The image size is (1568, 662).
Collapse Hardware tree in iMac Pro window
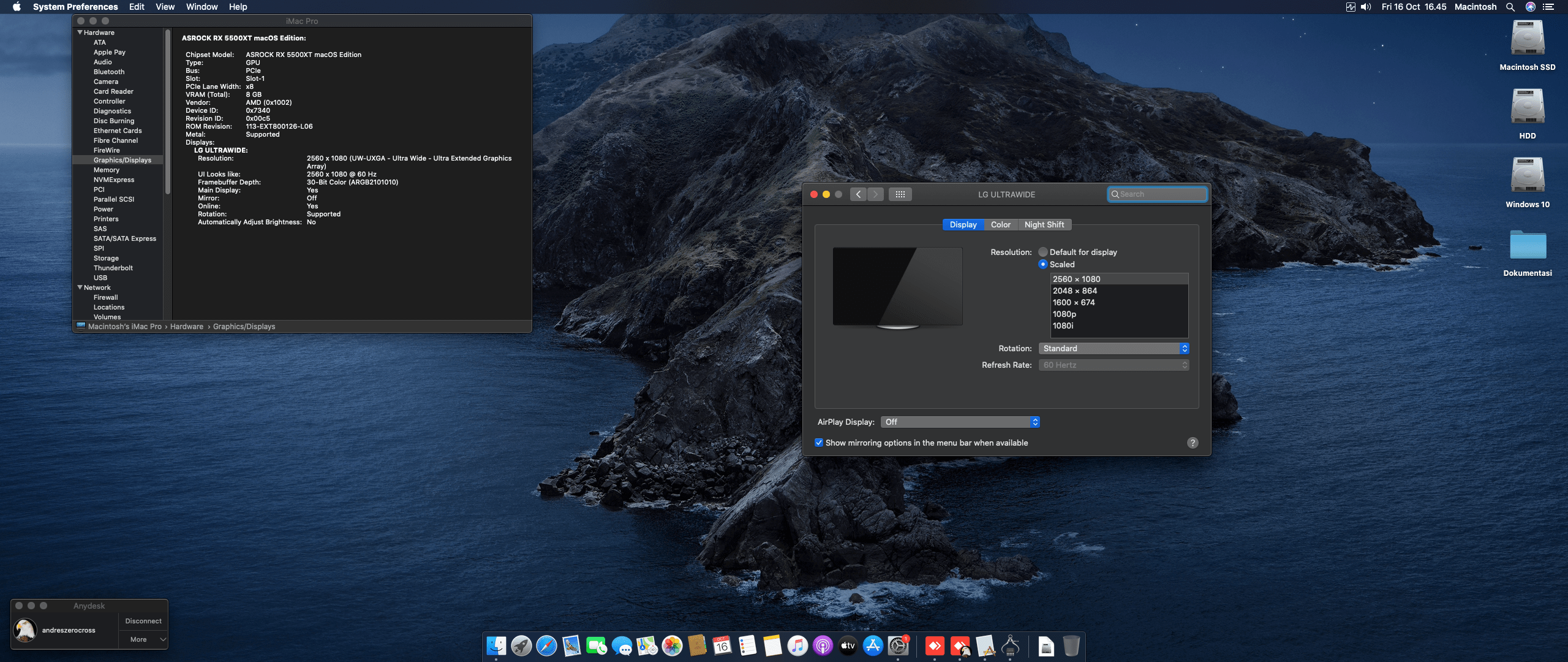(x=80, y=32)
